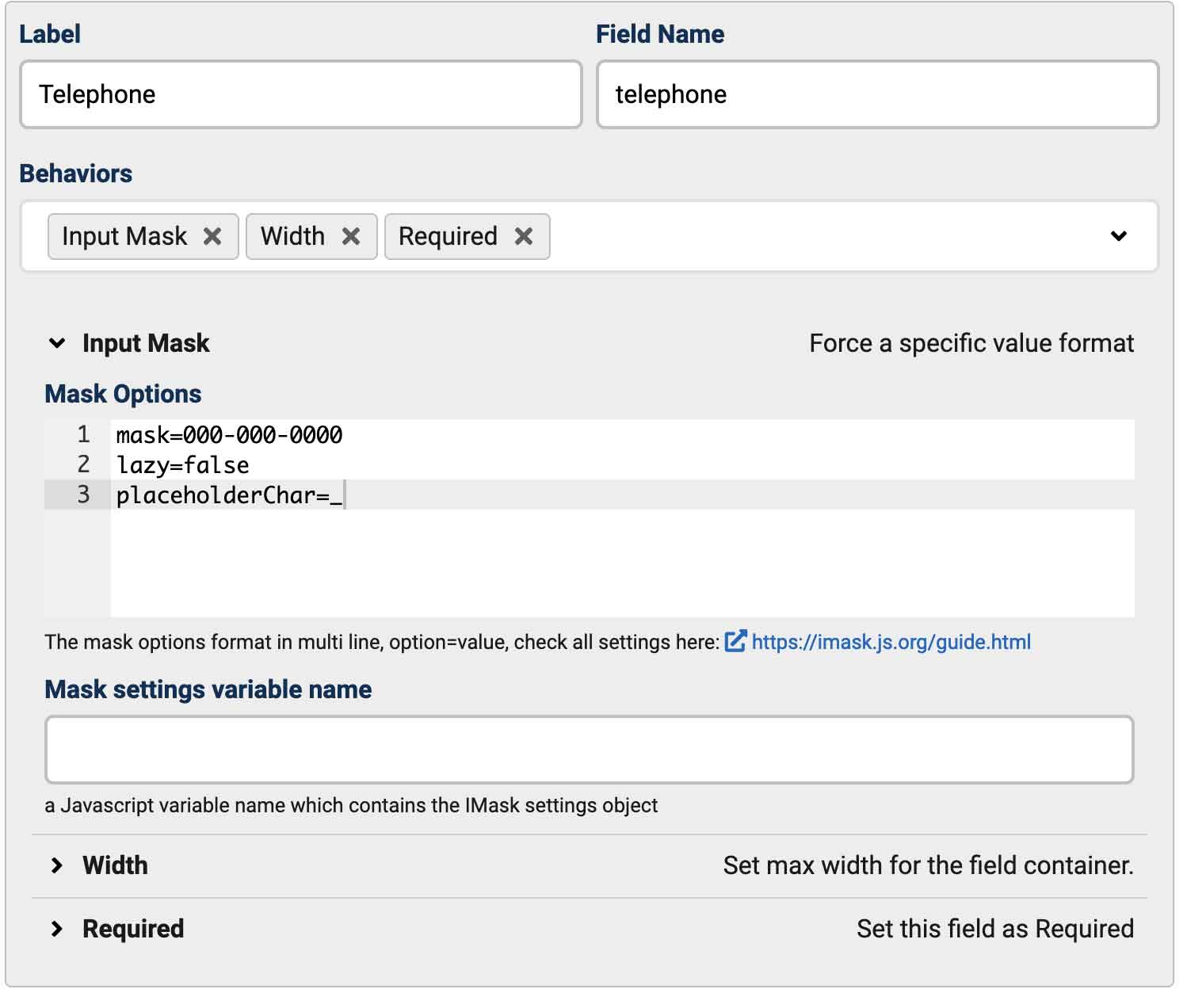Click the Input Mask section title
The image size is (1187, 1008).
point(146,343)
